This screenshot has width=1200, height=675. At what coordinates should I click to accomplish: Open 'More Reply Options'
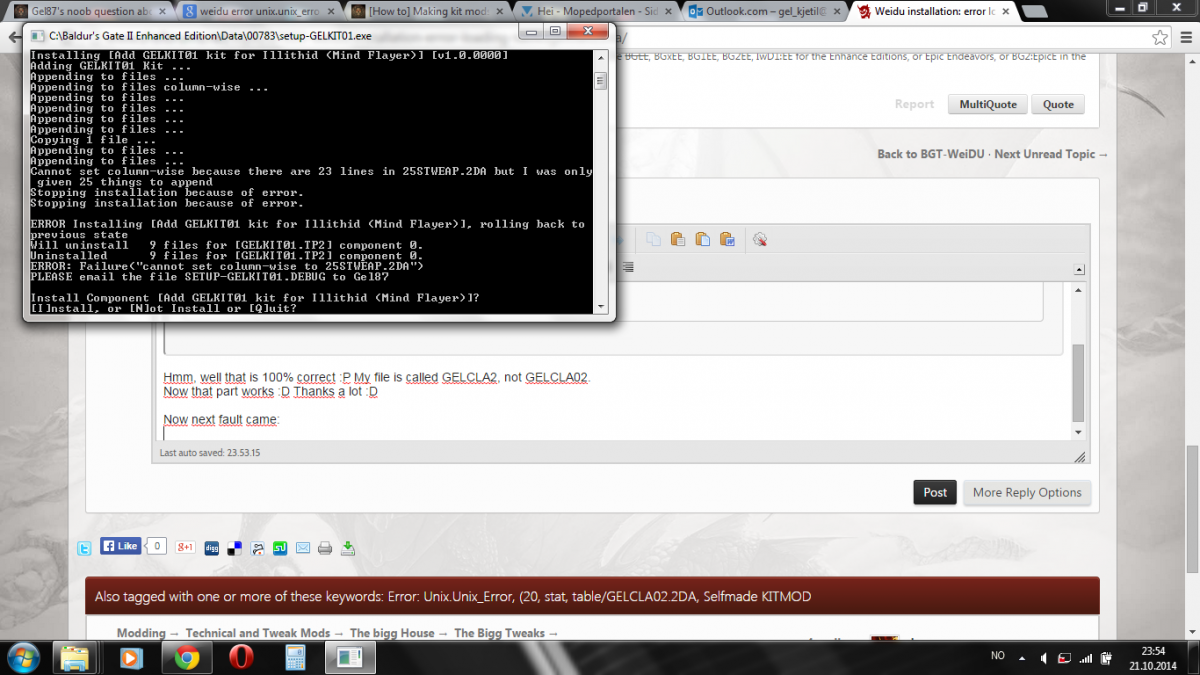1027,492
